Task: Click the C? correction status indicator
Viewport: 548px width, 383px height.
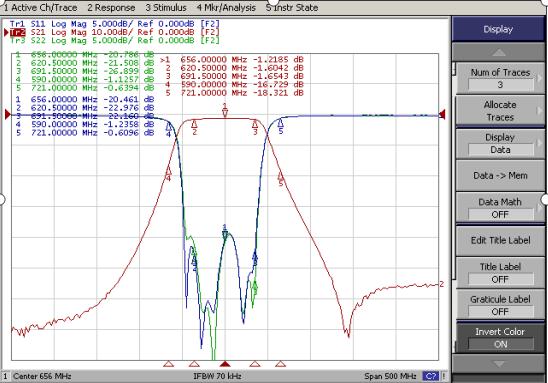Action: point(430,376)
